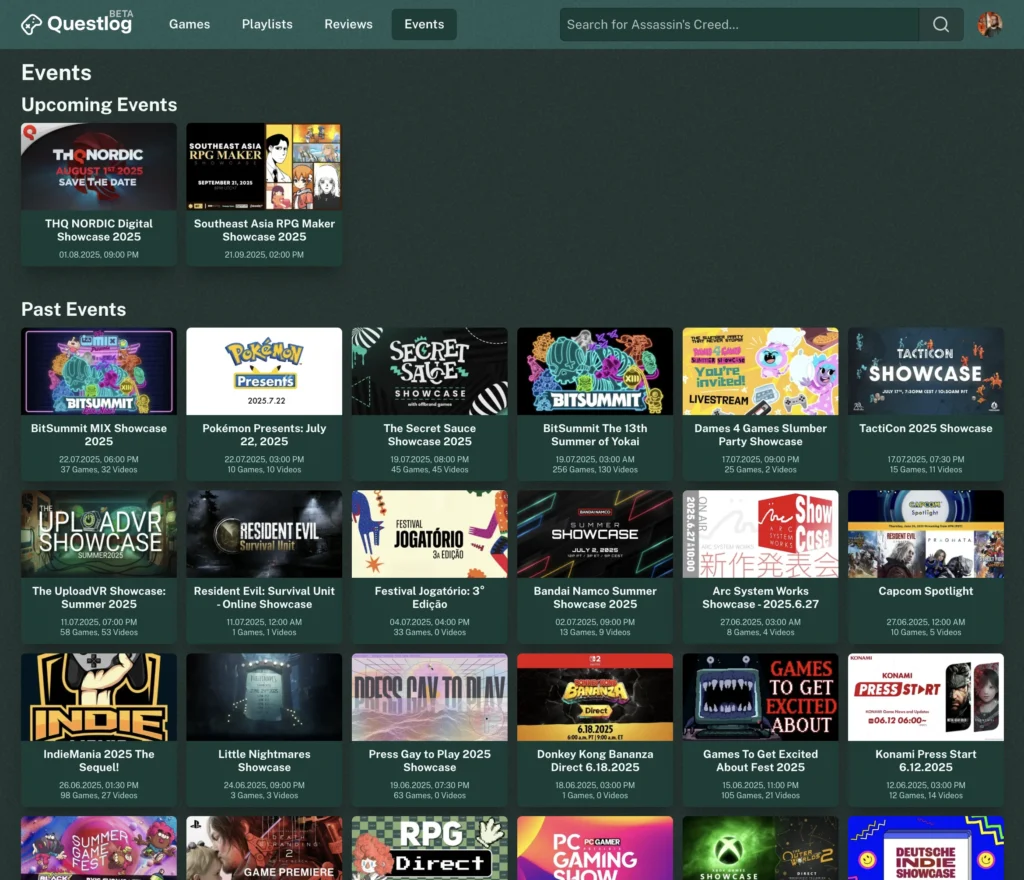
Task: Click the '63 Games, 0 Videos' text
Action: [430, 796]
